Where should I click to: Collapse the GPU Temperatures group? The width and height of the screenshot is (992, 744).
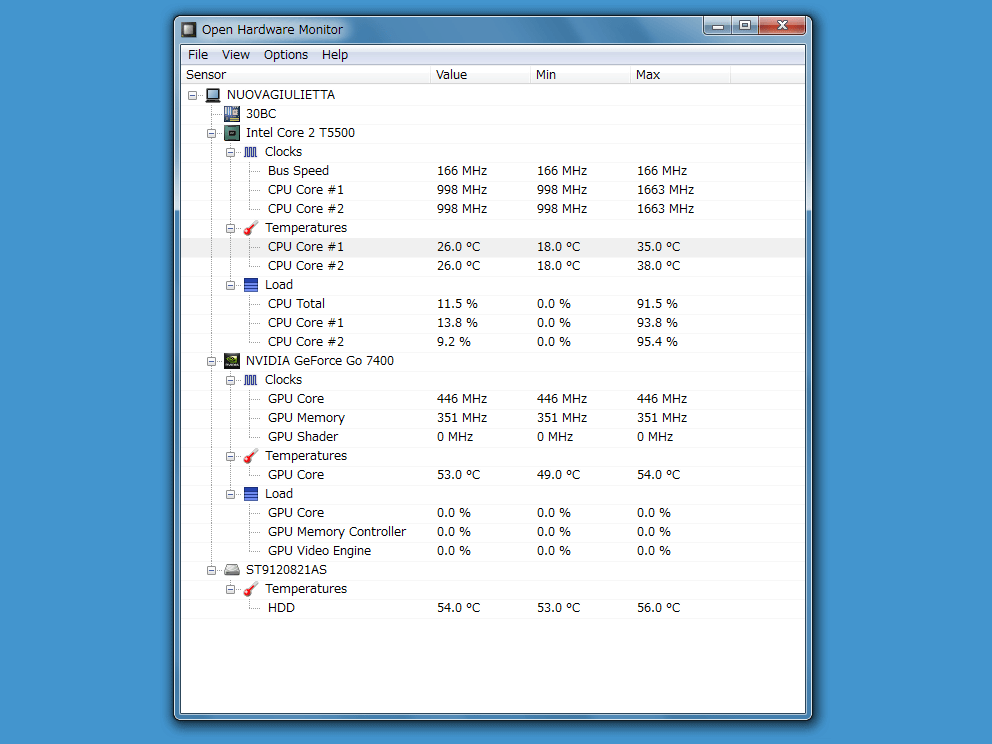pos(230,456)
